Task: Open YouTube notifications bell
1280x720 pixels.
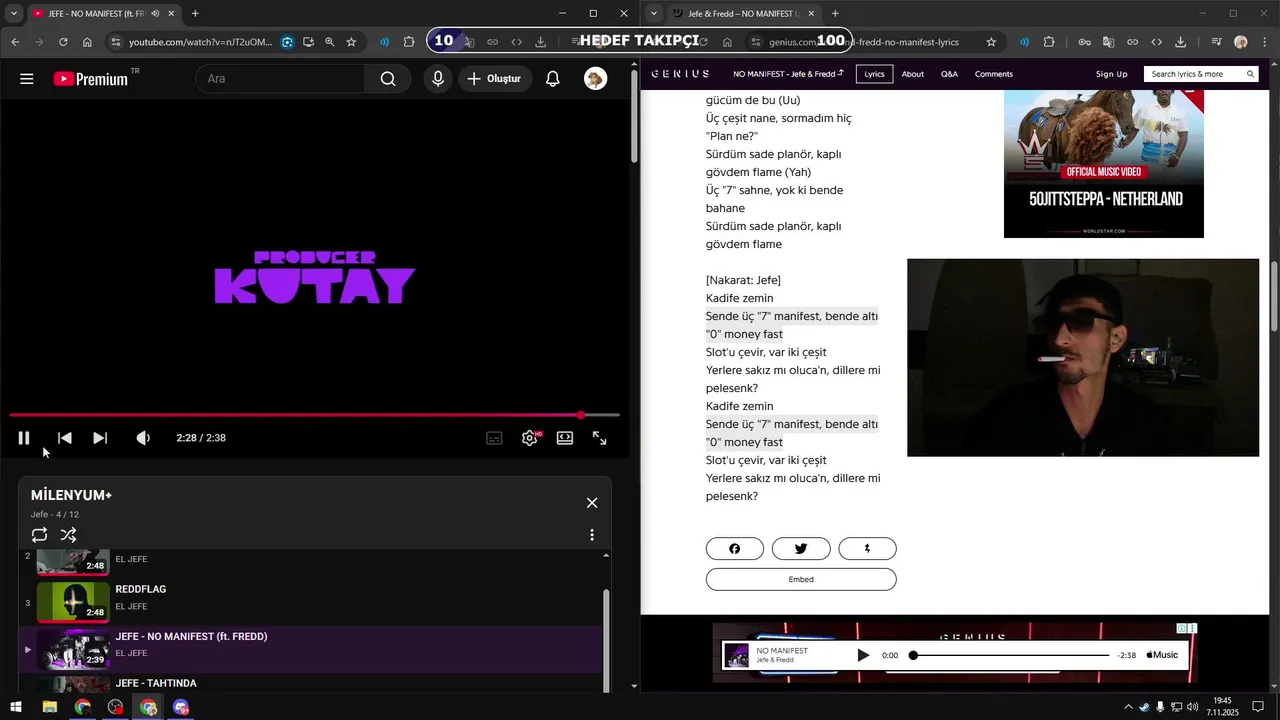Action: click(x=553, y=79)
